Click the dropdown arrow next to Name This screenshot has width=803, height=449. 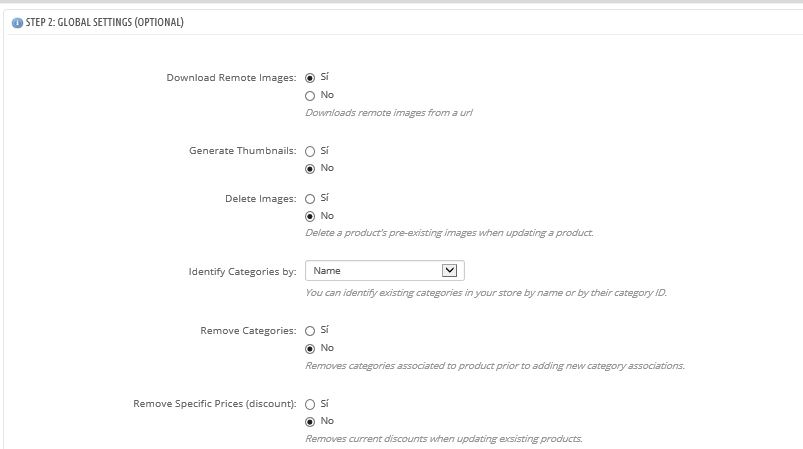point(449,270)
